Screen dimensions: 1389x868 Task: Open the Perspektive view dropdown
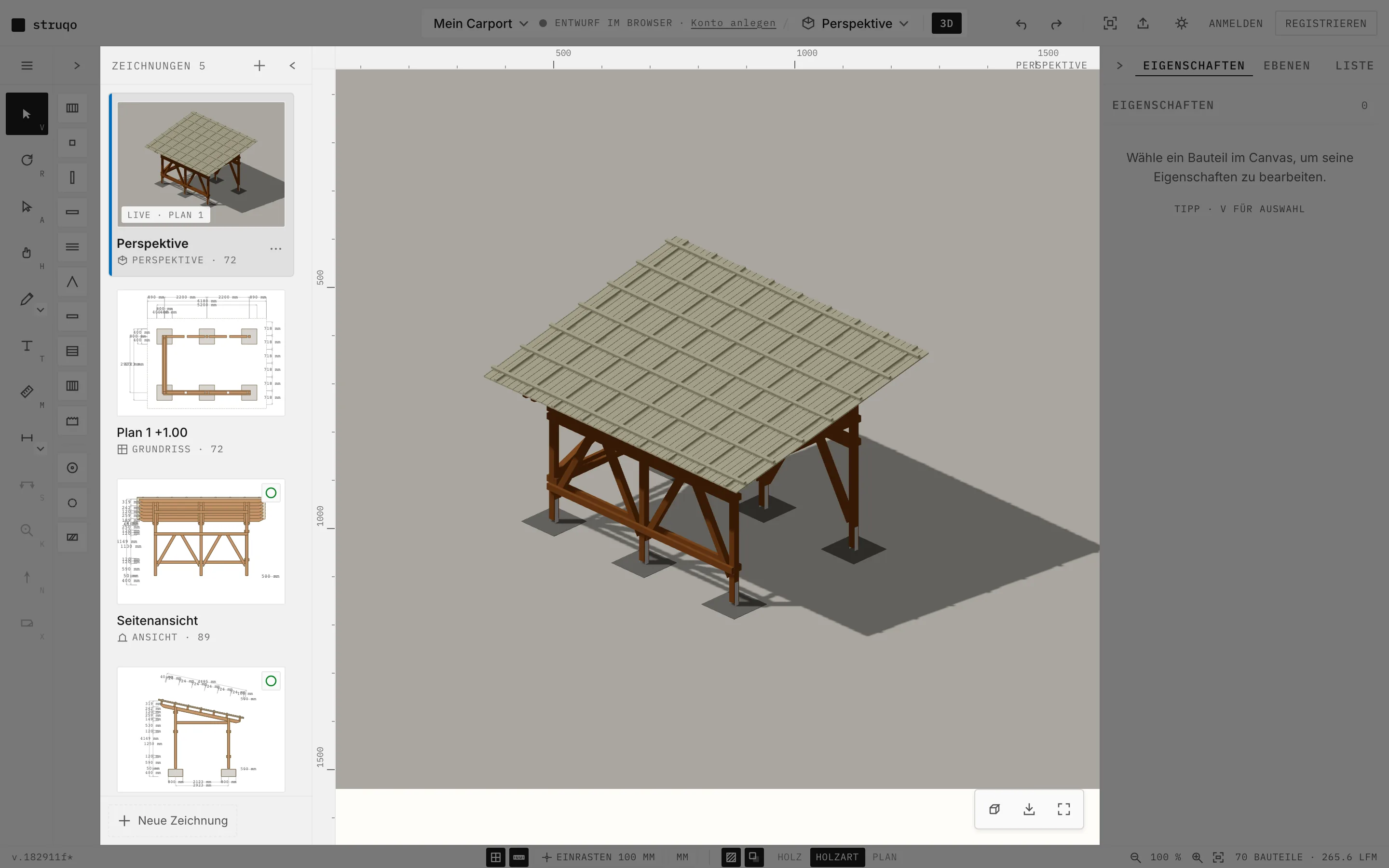[855, 24]
